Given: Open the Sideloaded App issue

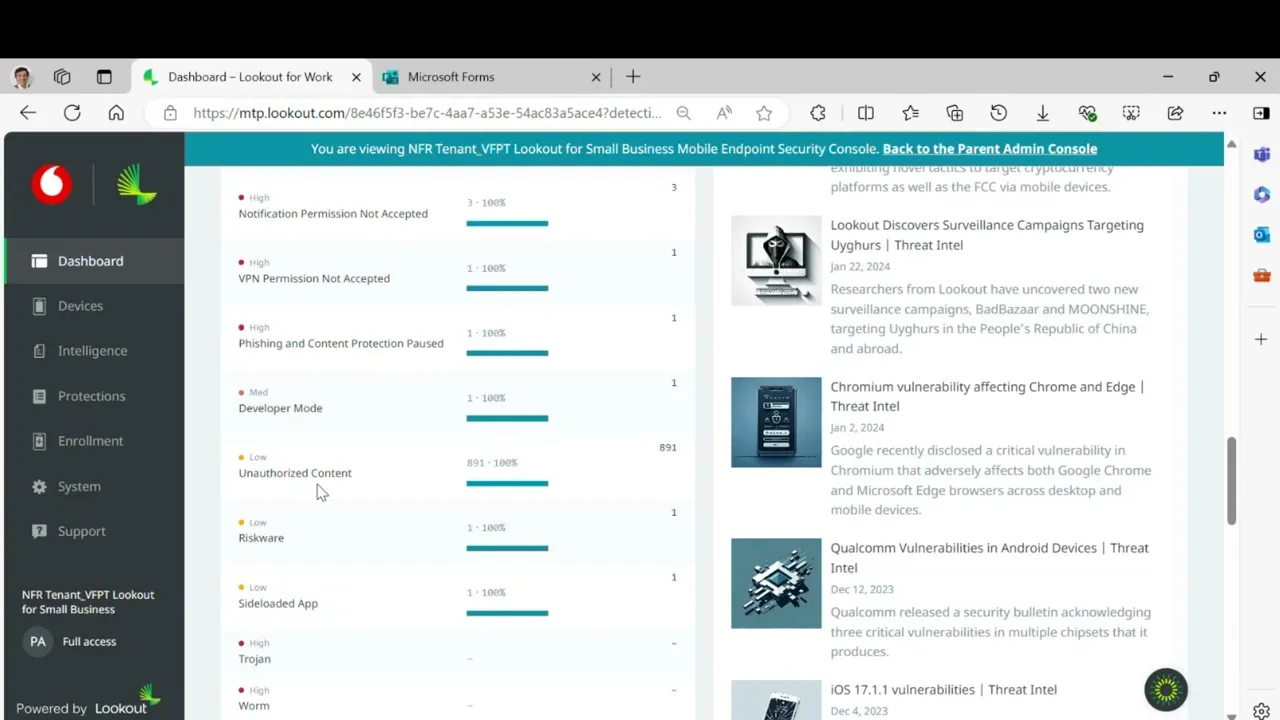Looking at the screenshot, I should coord(458,597).
